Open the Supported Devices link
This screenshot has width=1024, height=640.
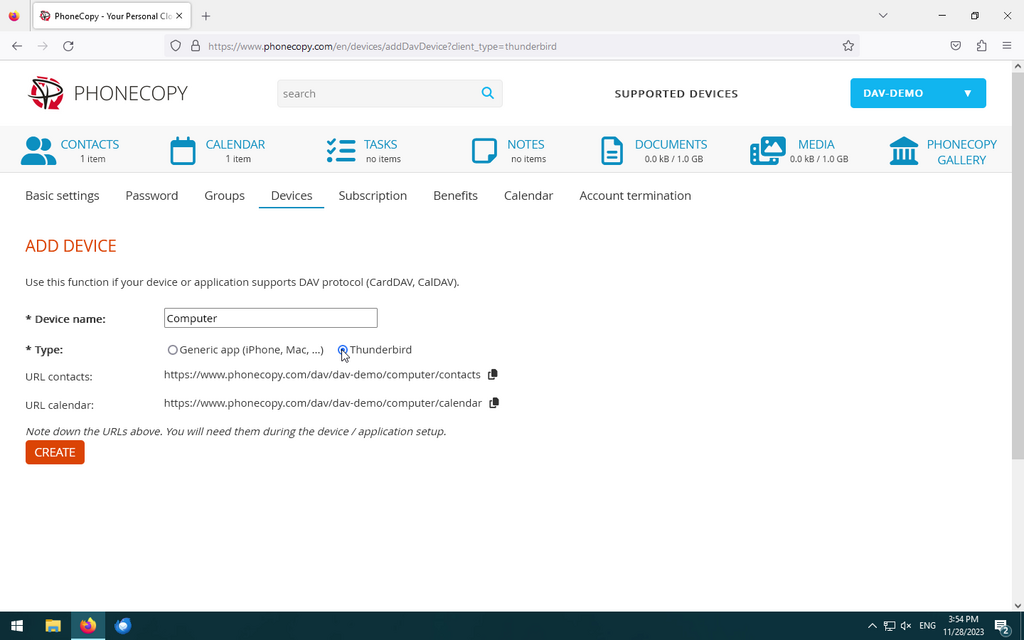tap(676, 94)
